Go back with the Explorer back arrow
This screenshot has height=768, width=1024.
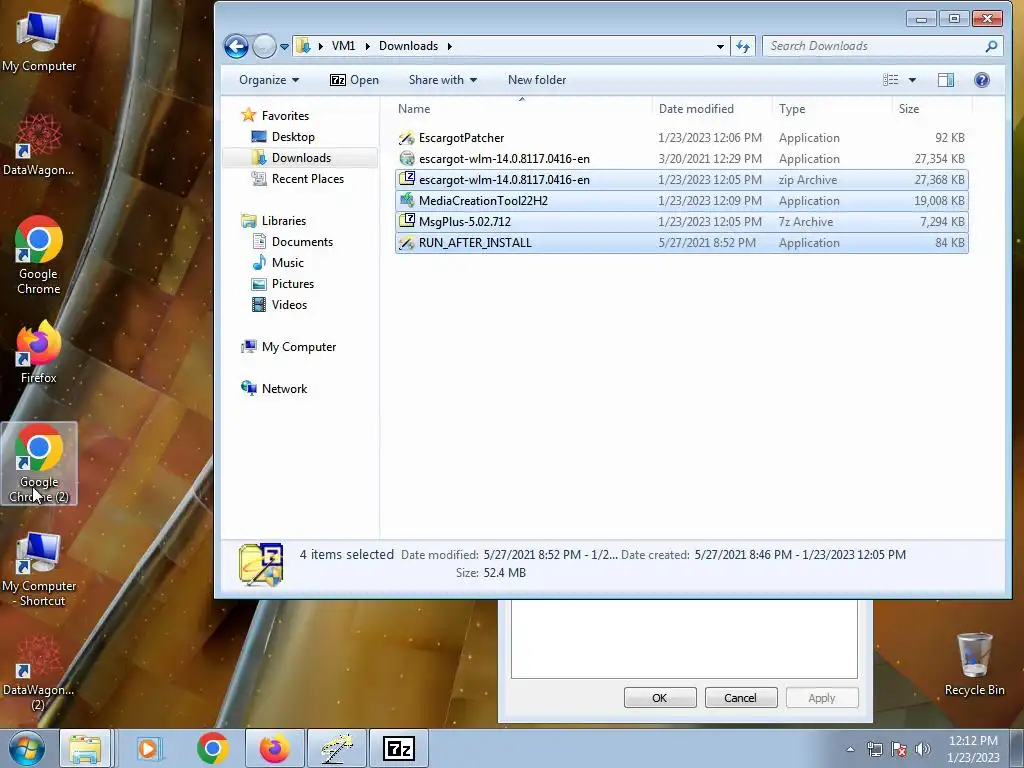(236, 46)
